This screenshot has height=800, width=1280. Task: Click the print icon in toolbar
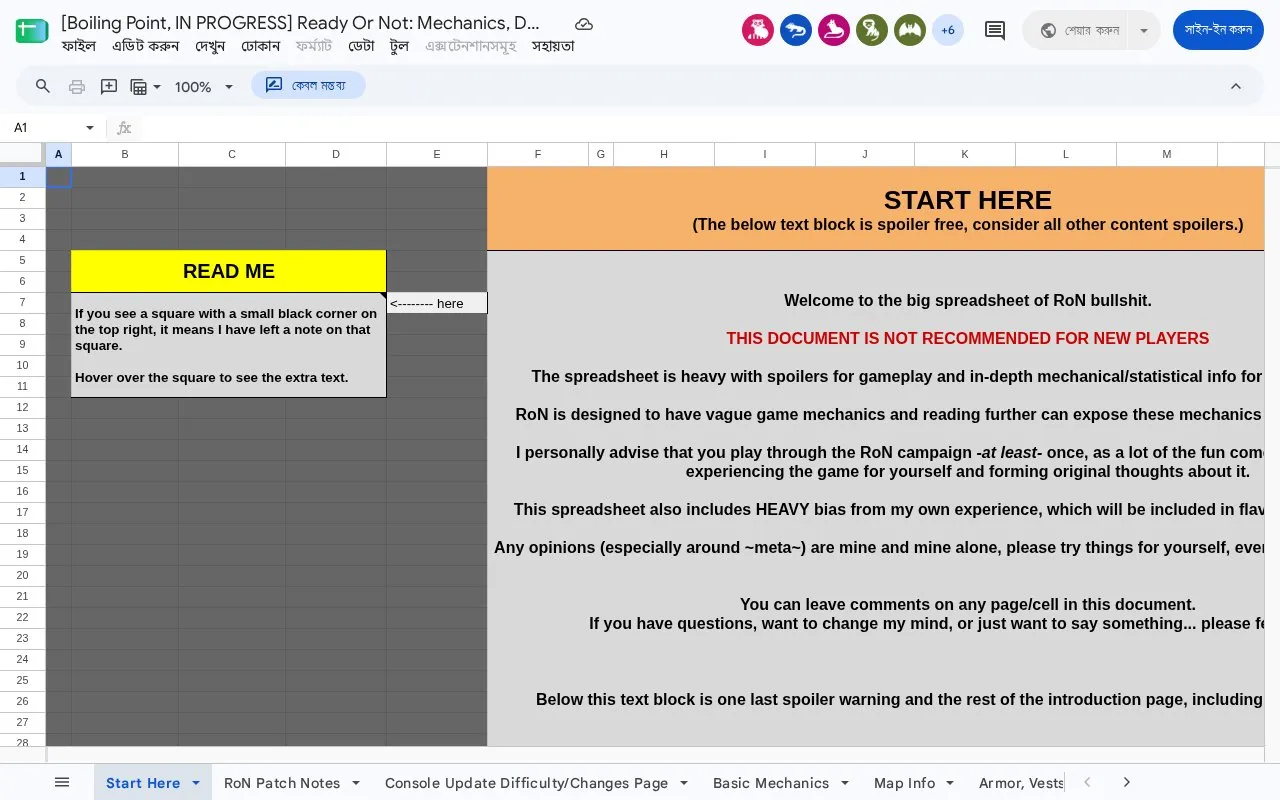pos(76,86)
